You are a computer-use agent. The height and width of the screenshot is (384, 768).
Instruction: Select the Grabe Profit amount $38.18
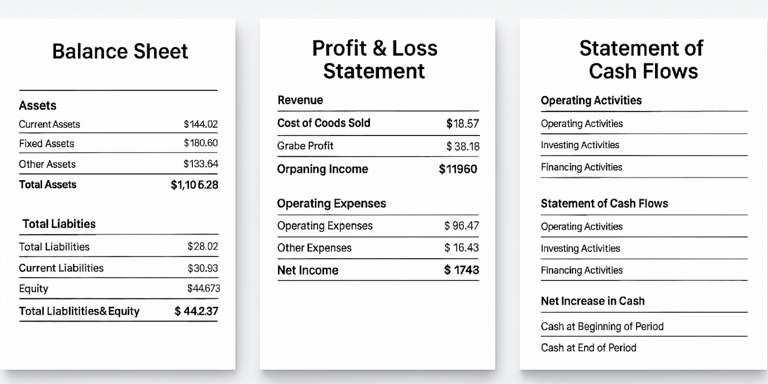click(463, 146)
